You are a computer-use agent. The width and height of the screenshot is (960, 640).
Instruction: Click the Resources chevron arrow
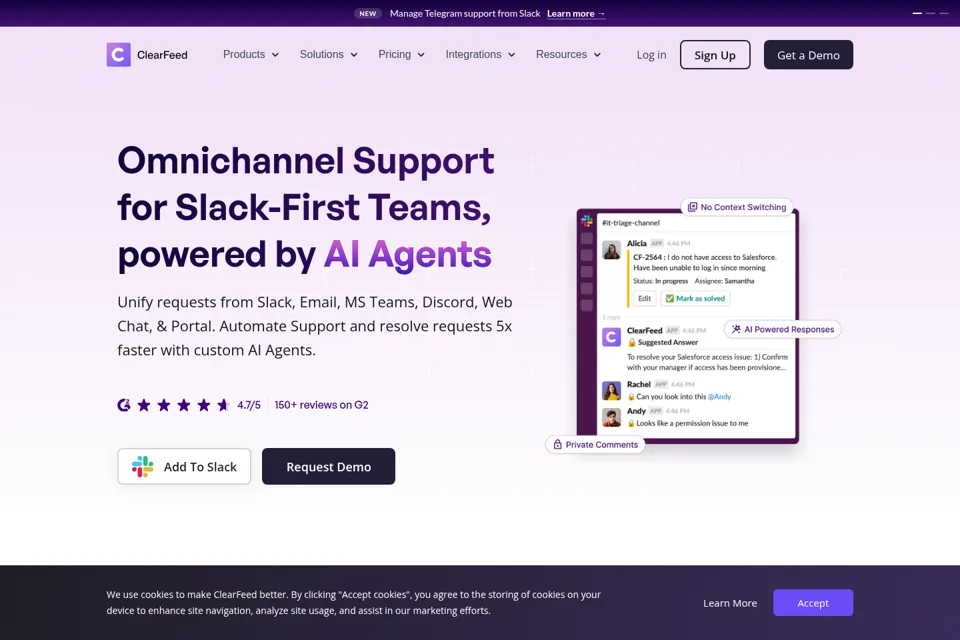tap(597, 55)
